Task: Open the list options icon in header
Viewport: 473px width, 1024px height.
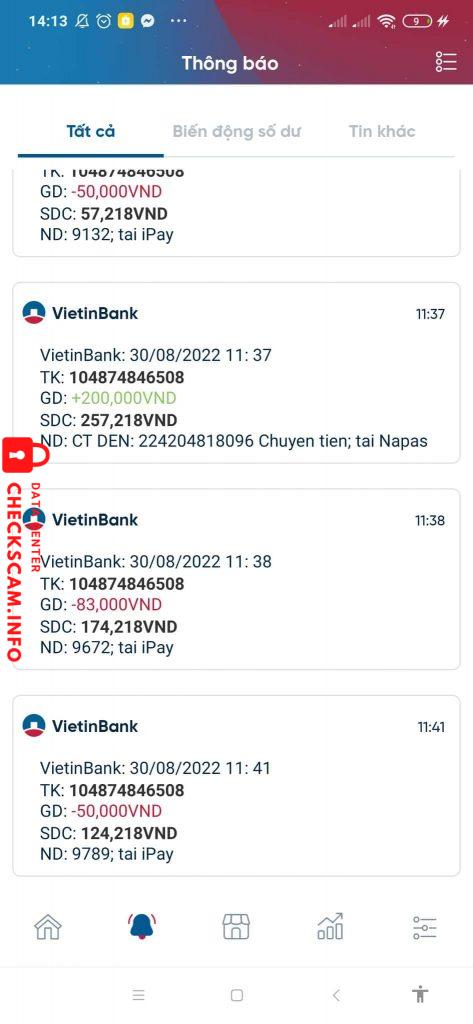Action: [x=446, y=61]
